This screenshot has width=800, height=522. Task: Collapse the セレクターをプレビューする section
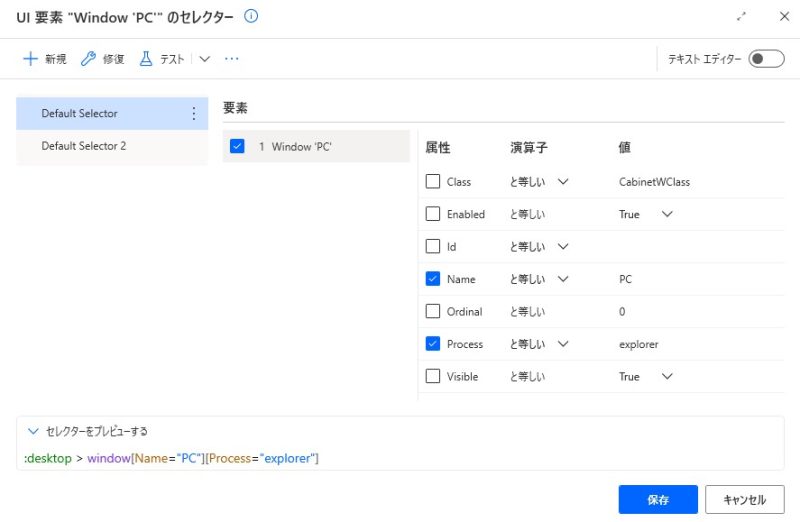34,431
